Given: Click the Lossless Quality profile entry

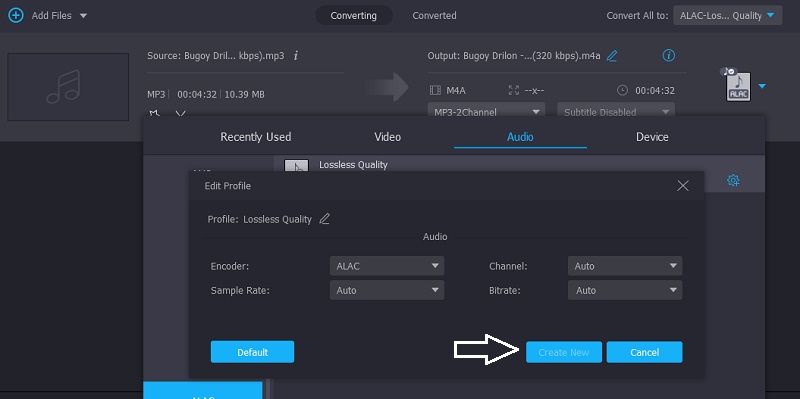Looking at the screenshot, I should pyautogui.click(x=353, y=164).
